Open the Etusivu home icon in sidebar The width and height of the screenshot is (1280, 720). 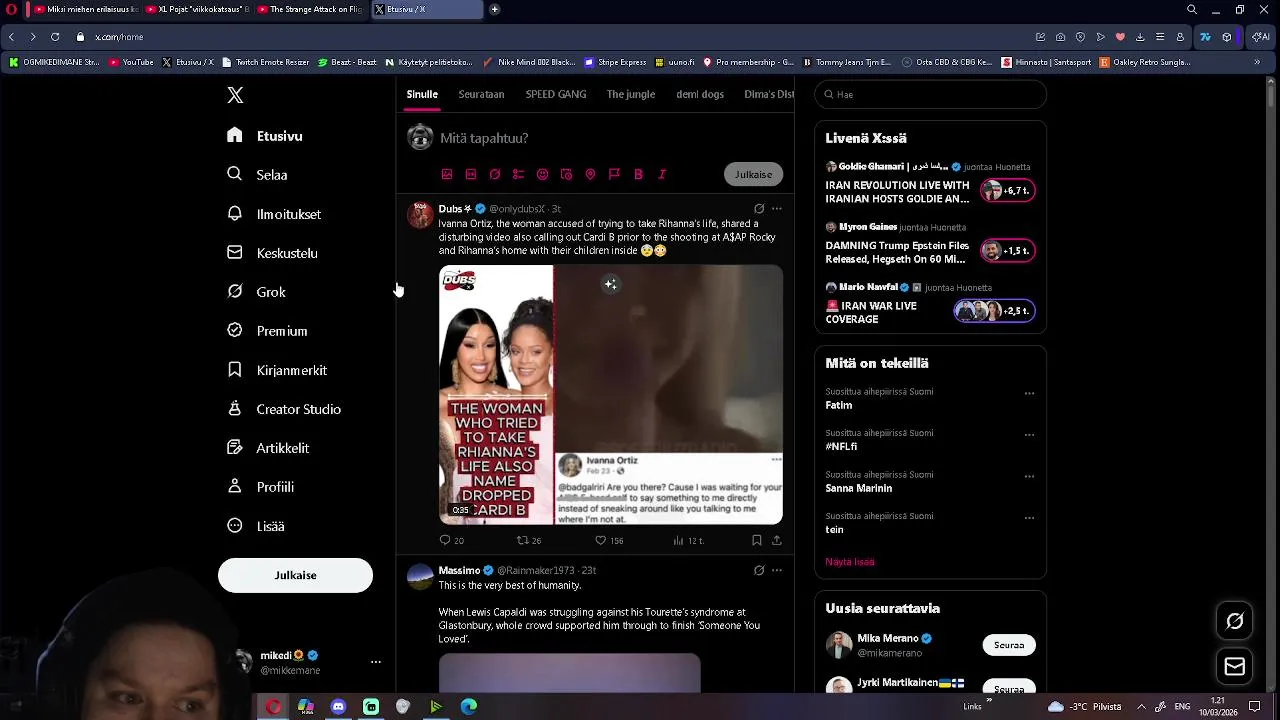tap(235, 135)
